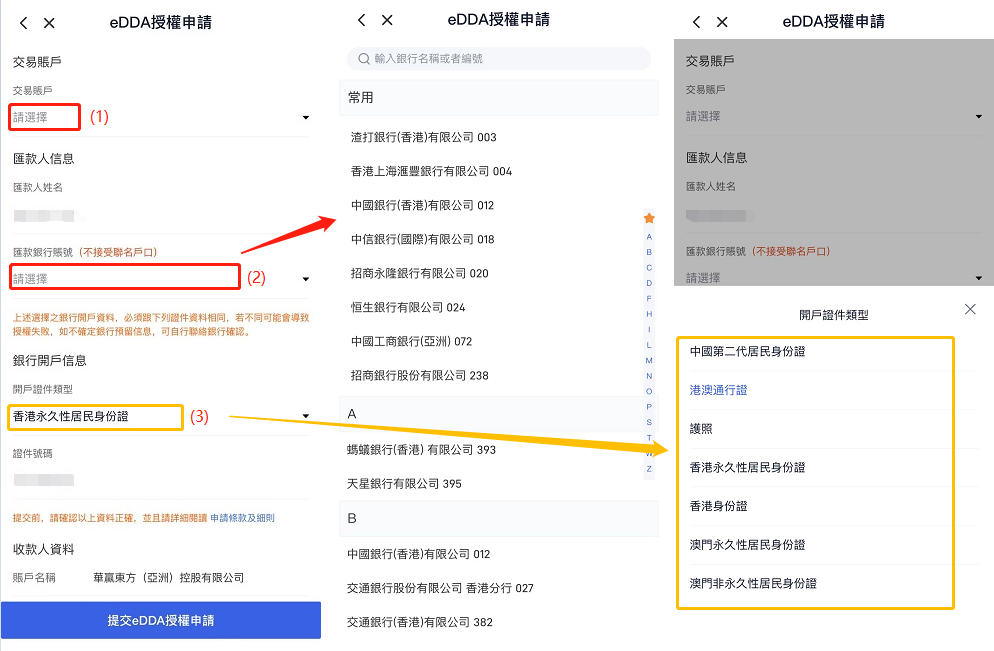The height and width of the screenshot is (651, 994).
Task: Jump to letter O in the alphabet index
Action: (649, 391)
